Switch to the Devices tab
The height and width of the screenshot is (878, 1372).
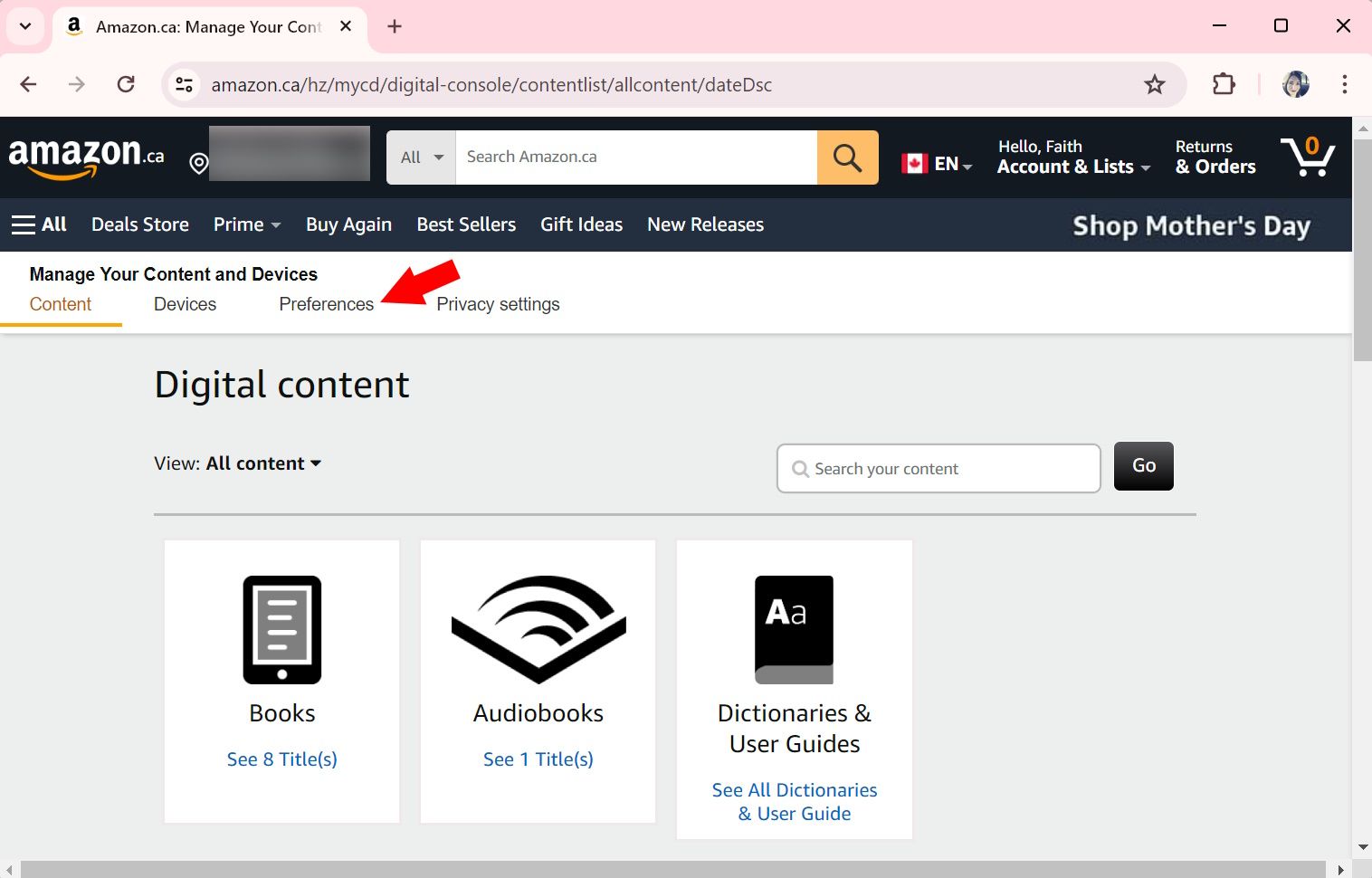pos(184,304)
